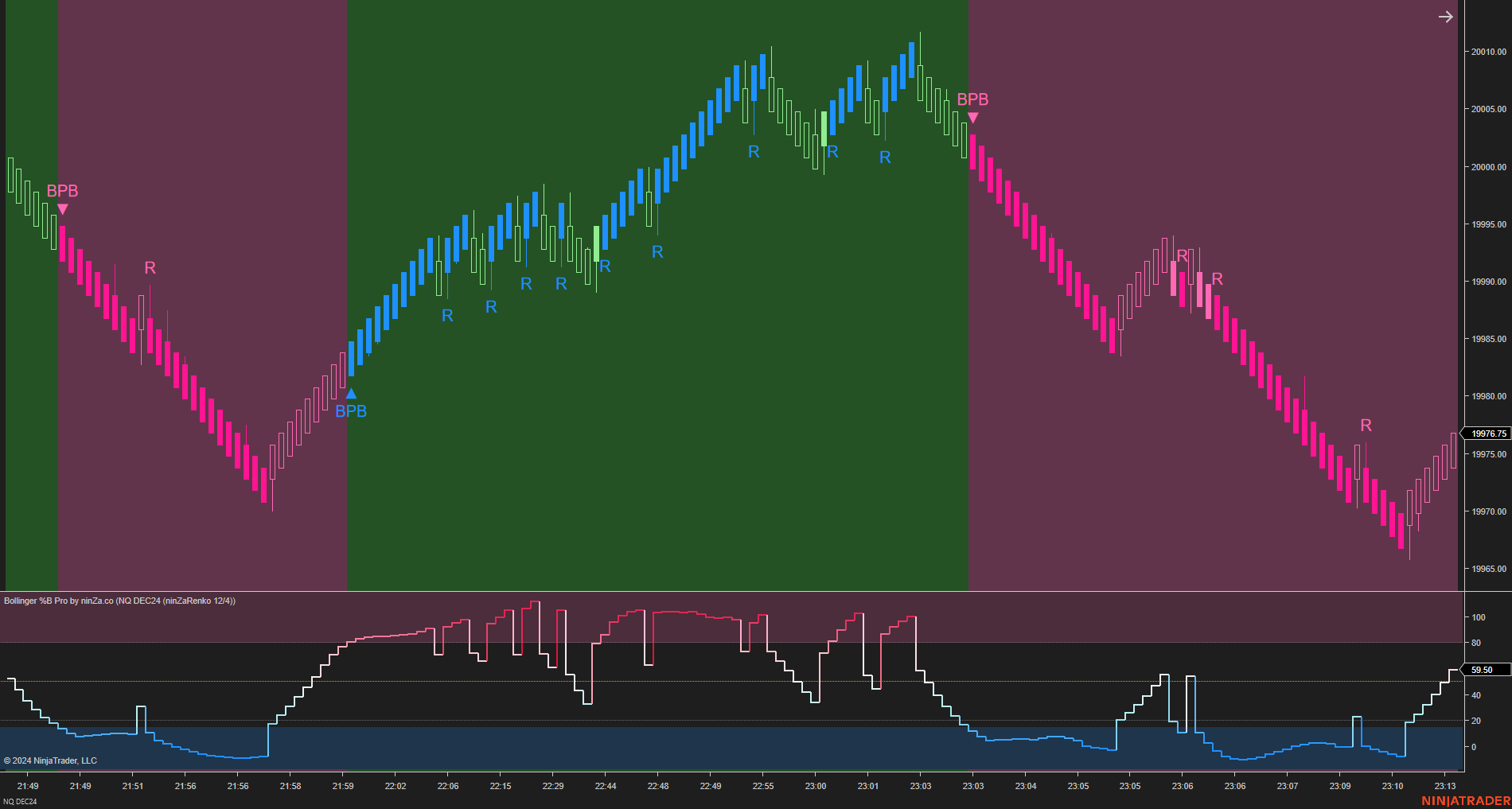
Task: Click the arrow icon to jump to latest bar
Action: point(1446,17)
